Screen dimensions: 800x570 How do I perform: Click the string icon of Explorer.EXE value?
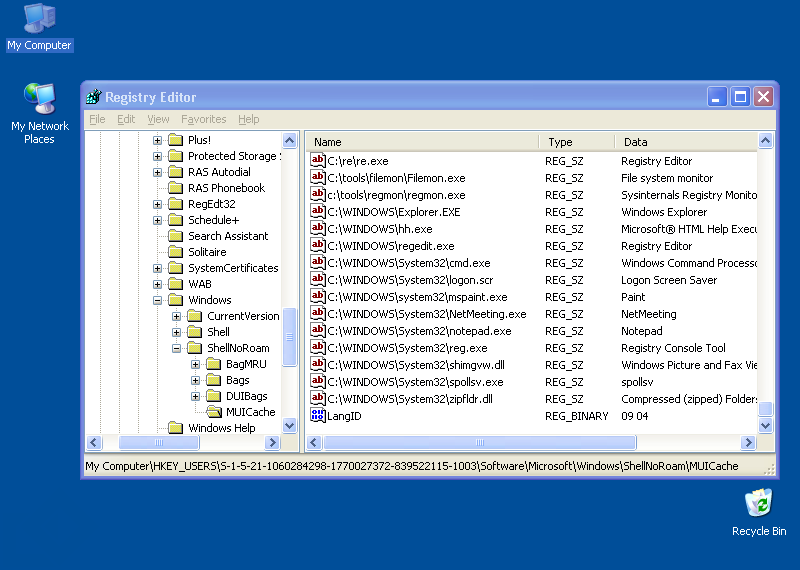[x=317, y=211]
